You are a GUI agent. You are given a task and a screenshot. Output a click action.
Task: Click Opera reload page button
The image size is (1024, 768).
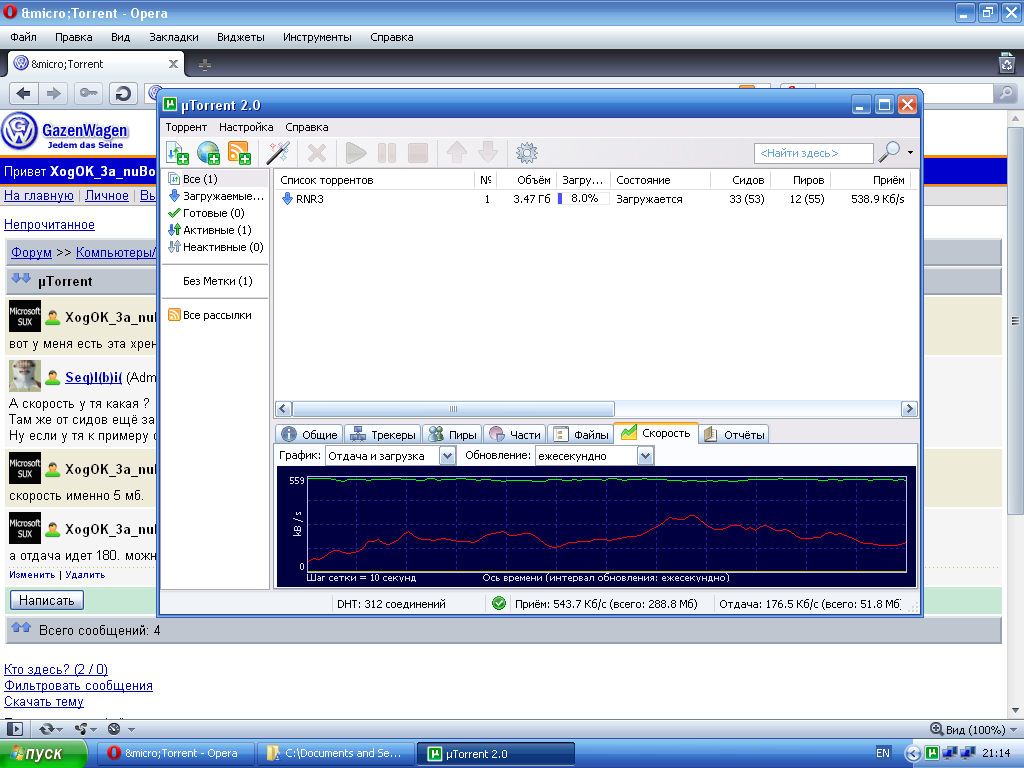pyautogui.click(x=123, y=94)
